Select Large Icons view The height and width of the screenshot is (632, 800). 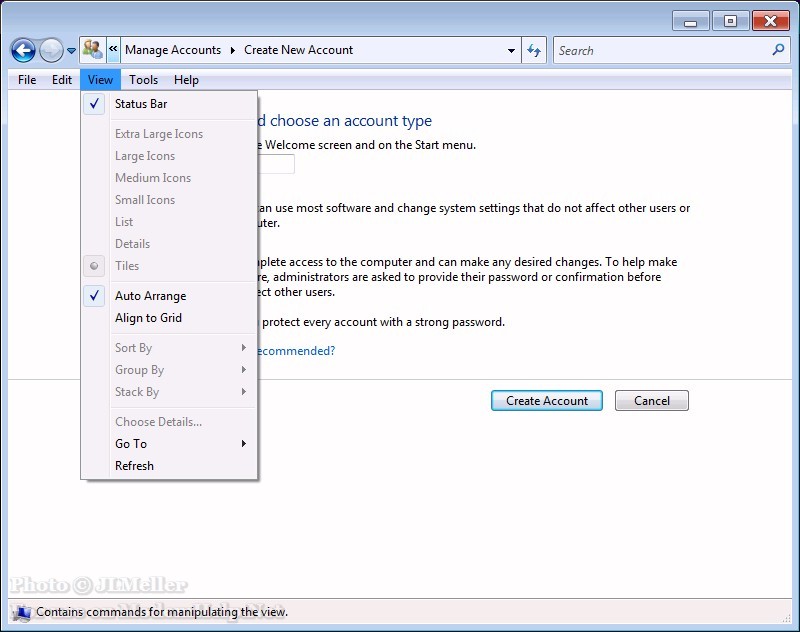(x=169, y=156)
